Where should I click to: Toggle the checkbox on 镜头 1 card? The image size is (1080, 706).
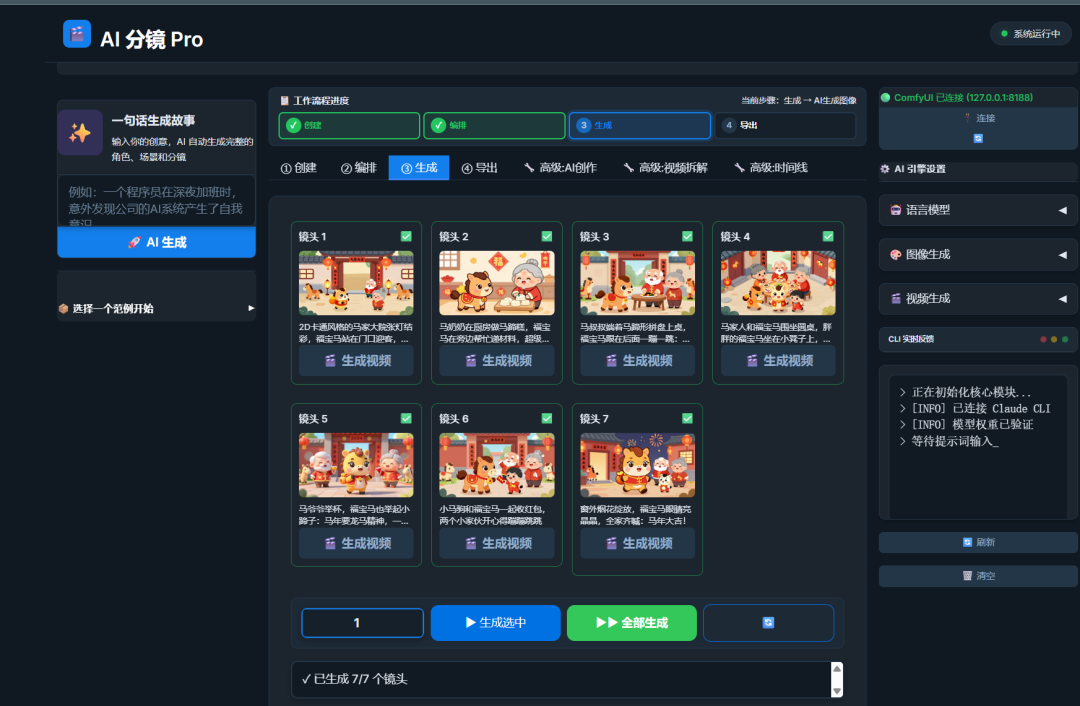(406, 235)
